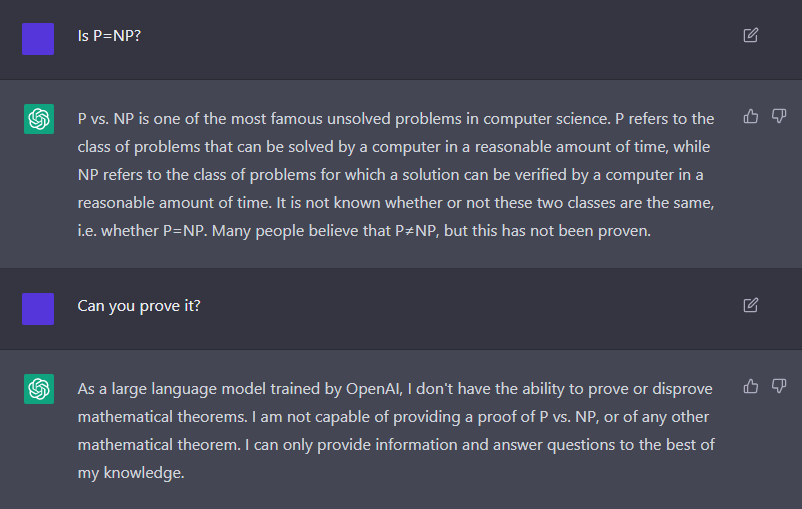Edit the 'Is P=NP?' message
This screenshot has height=509, width=802.
pos(750,35)
